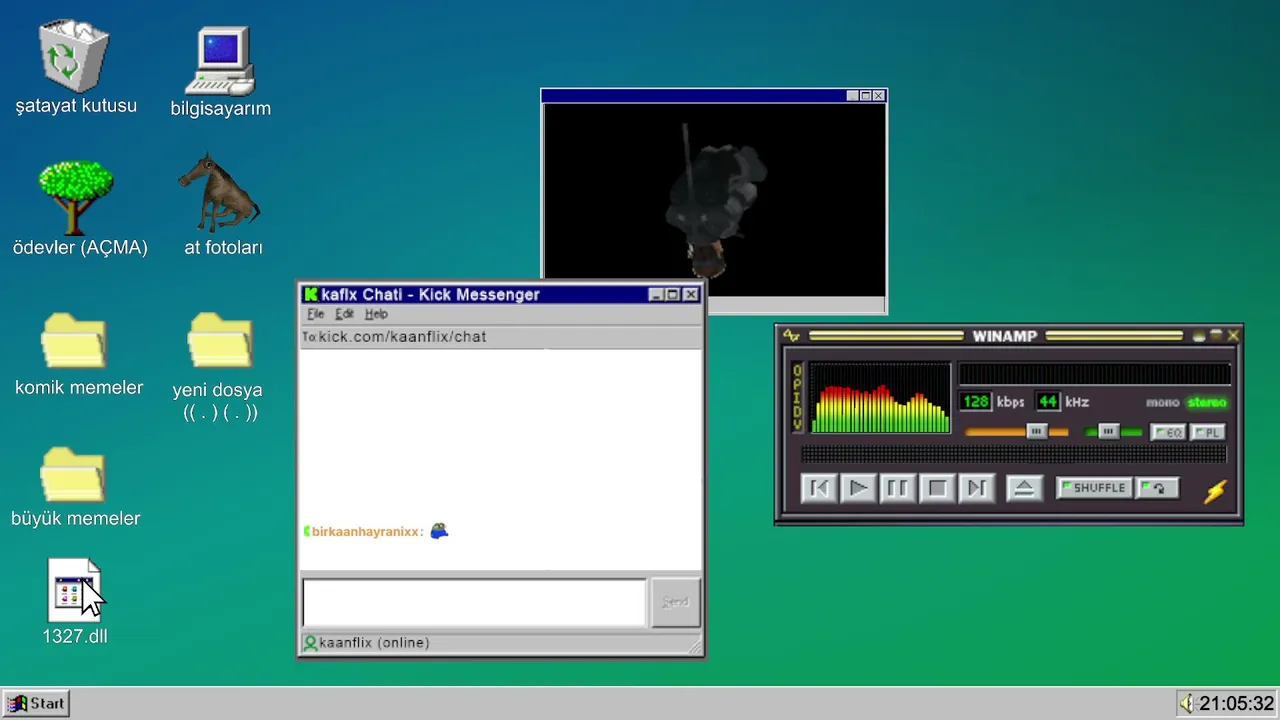This screenshot has width=1280, height=720.
Task: Click the kaanflix (online) status text
Action: click(x=374, y=643)
